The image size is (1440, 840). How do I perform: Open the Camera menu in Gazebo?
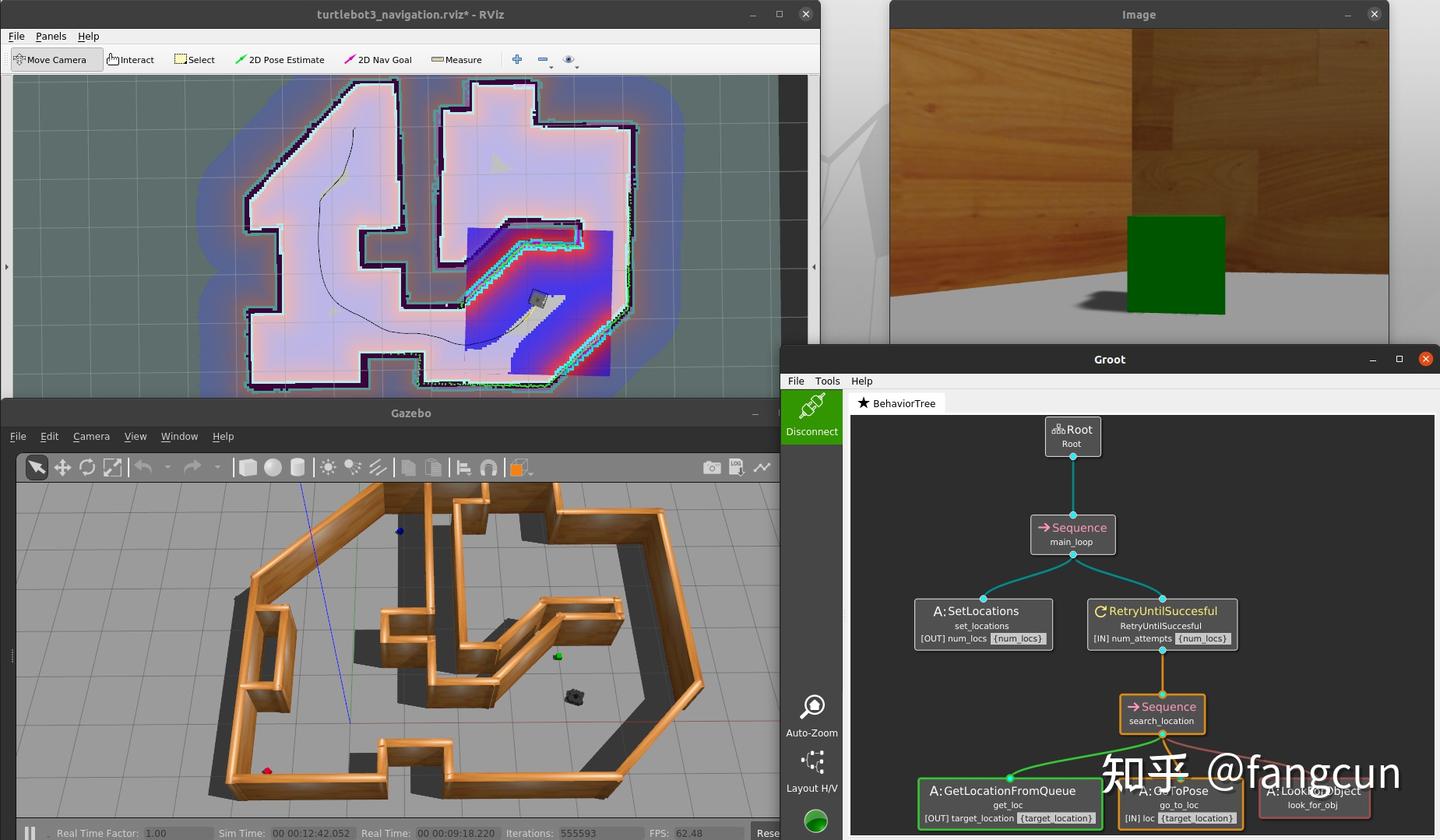coord(91,436)
